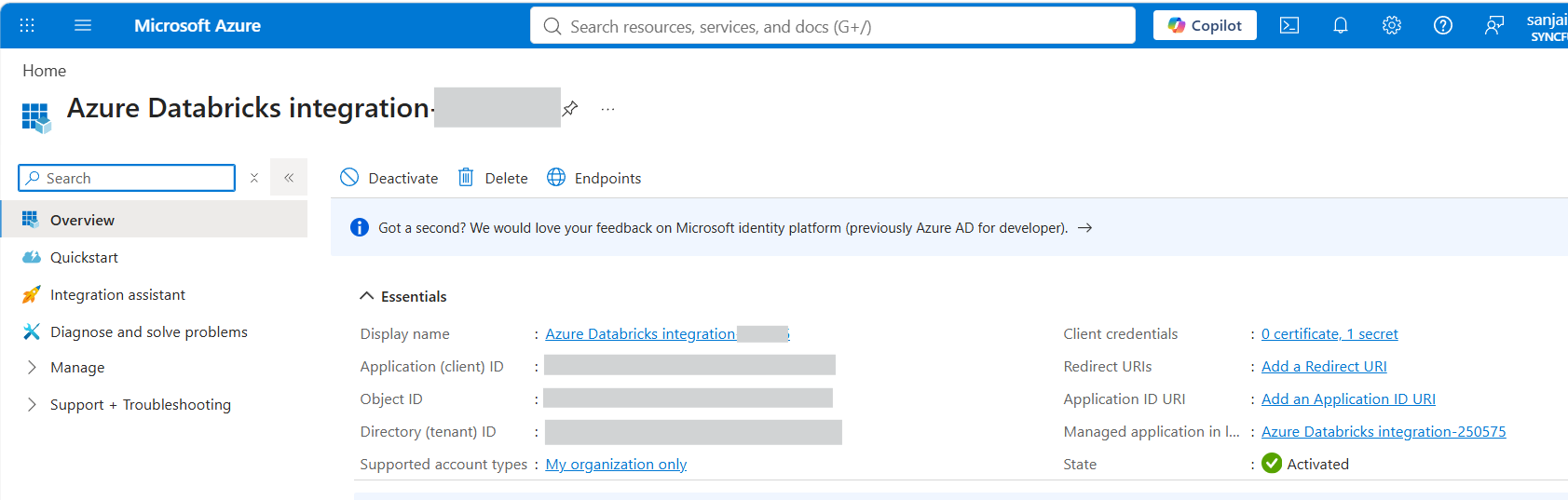Click Add a Redirect URI

(1324, 366)
